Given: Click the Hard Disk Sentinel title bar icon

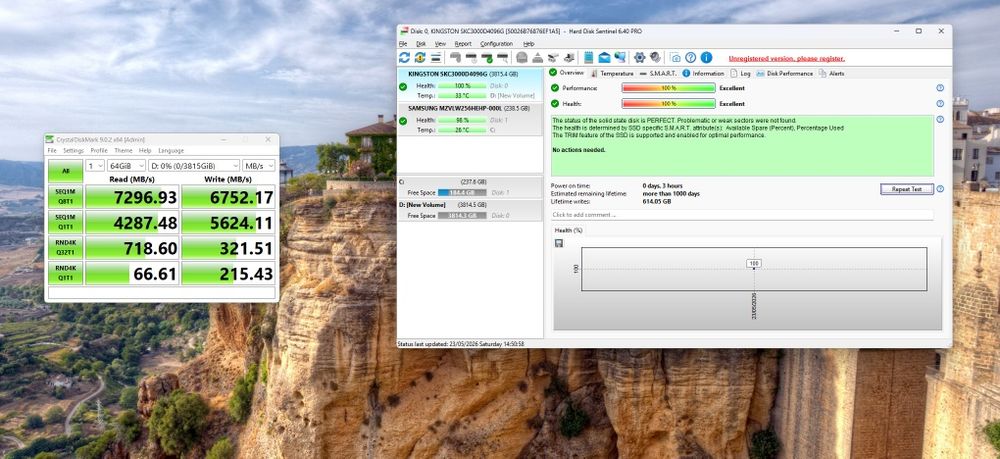Looking at the screenshot, I should click(404, 31).
